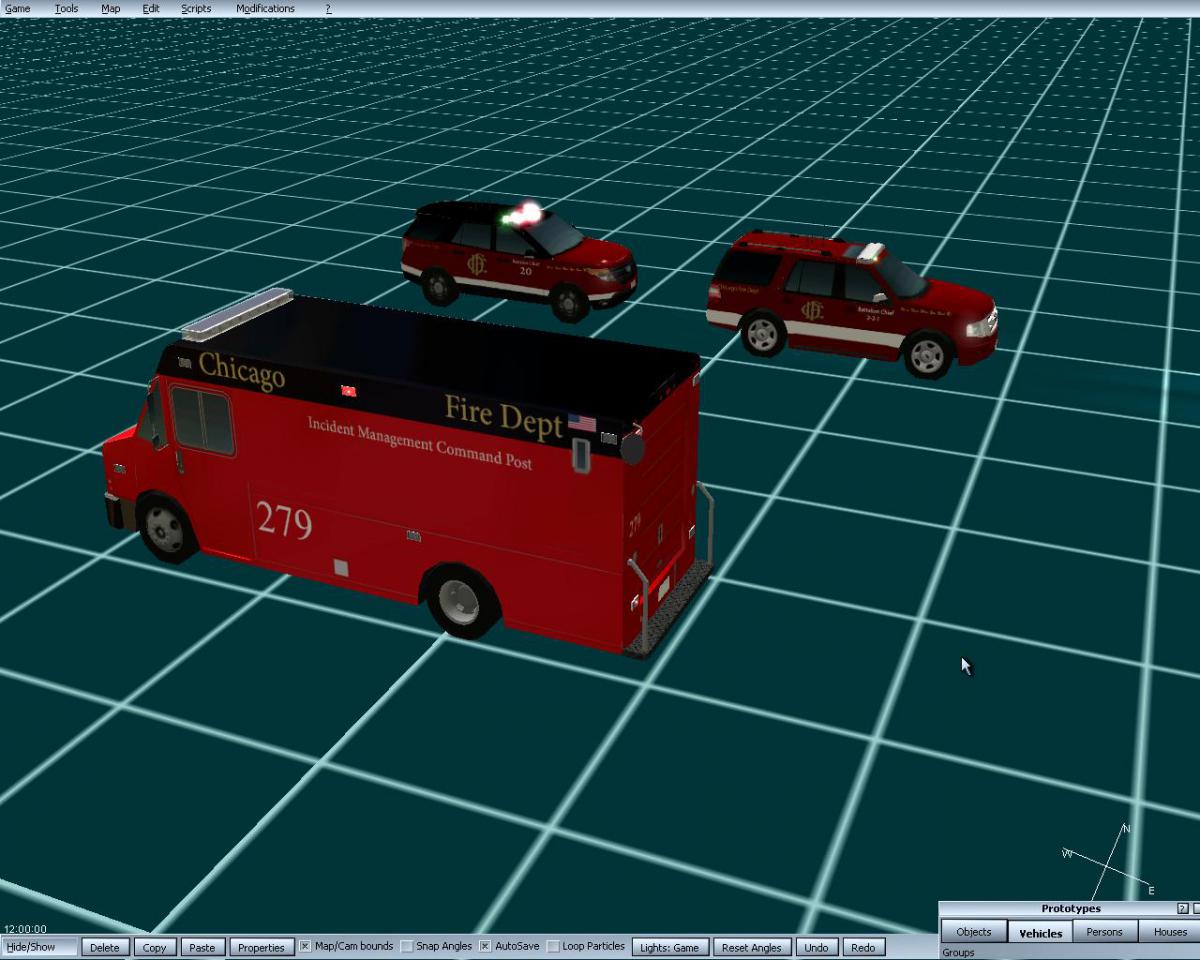Click the compass orientation indicator
1200x960 pixels.
(x=1110, y=859)
